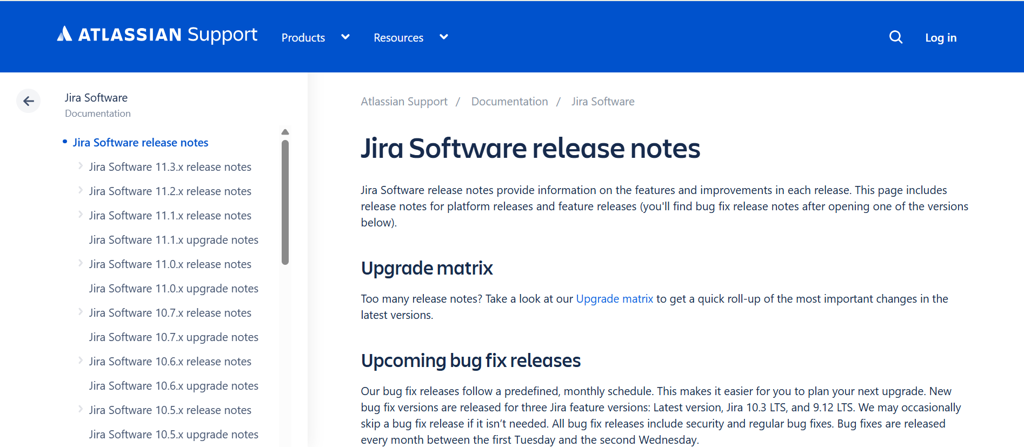Viewport: 1024px width, 447px height.
Task: Click the Atlassian Support logo
Action: pos(157,35)
